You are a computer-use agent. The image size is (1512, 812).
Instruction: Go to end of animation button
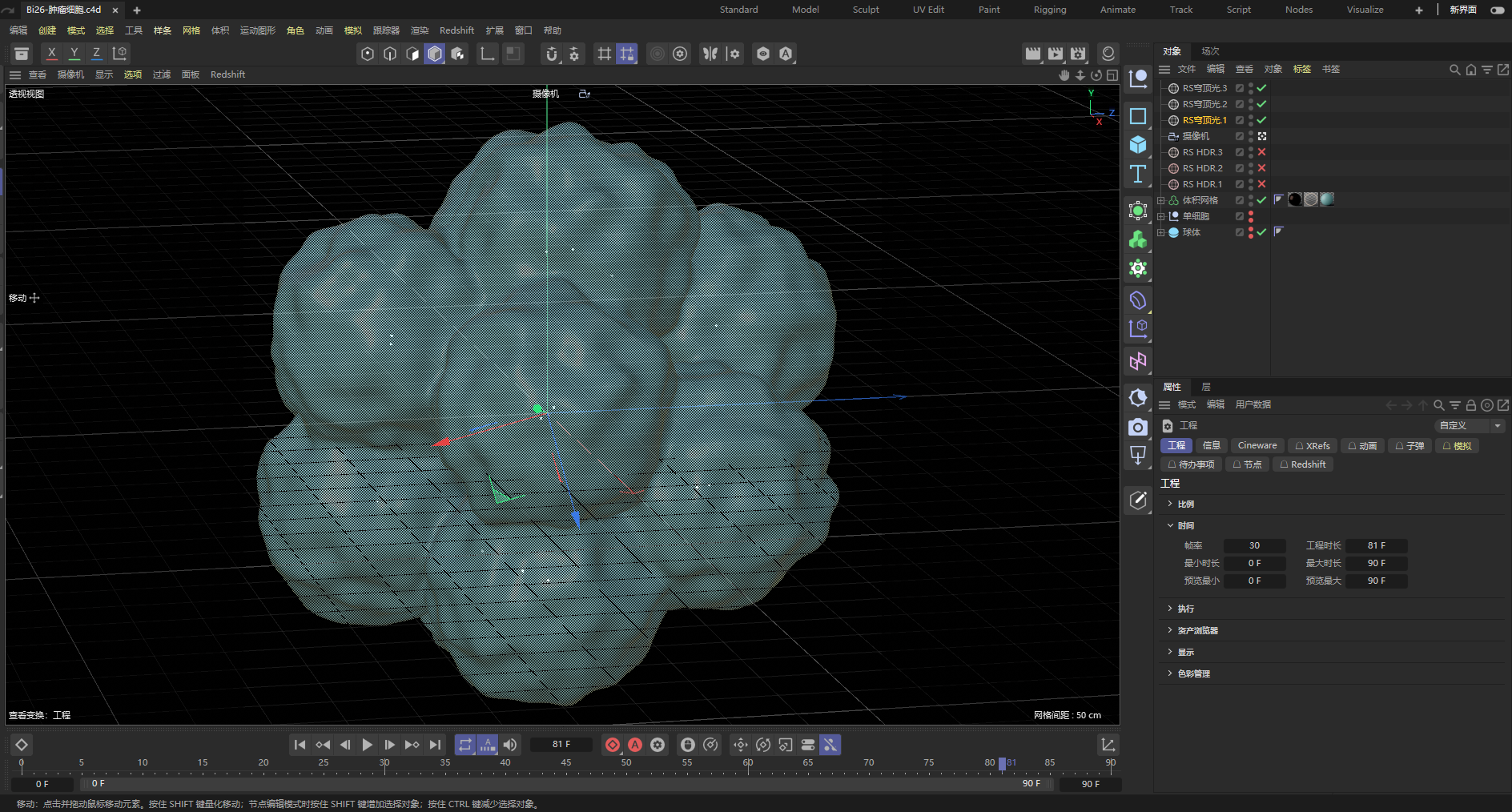coord(435,745)
